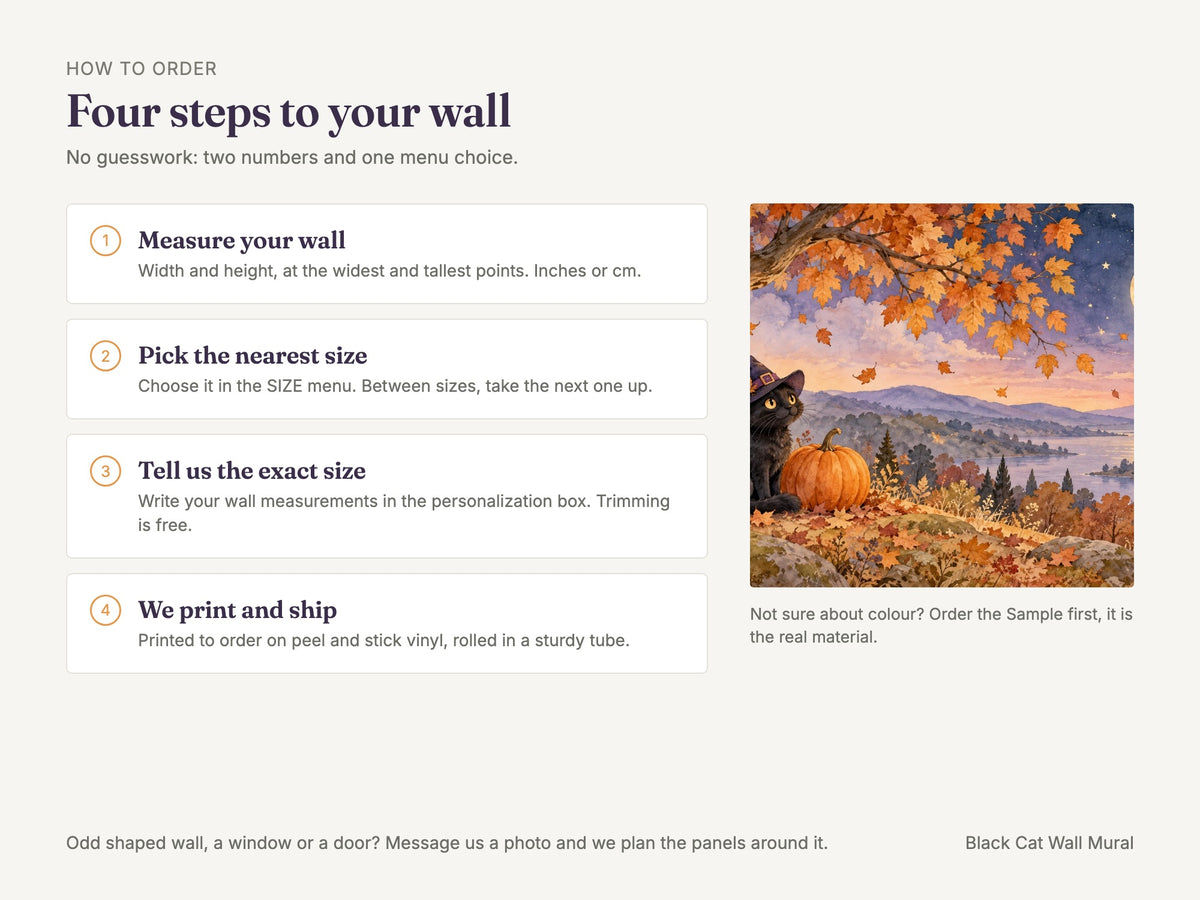Image resolution: width=1200 pixels, height=900 pixels.
Task: Click the No guesswork subtitle text
Action: coord(292,158)
